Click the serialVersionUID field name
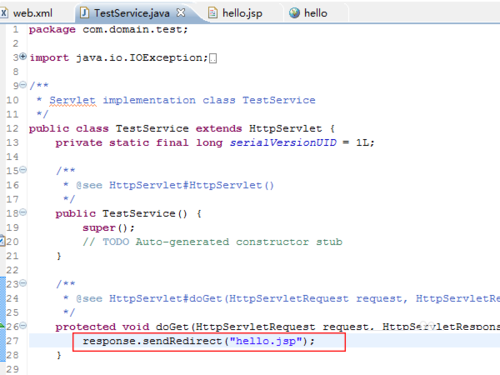The image size is (500, 375). tap(283, 143)
